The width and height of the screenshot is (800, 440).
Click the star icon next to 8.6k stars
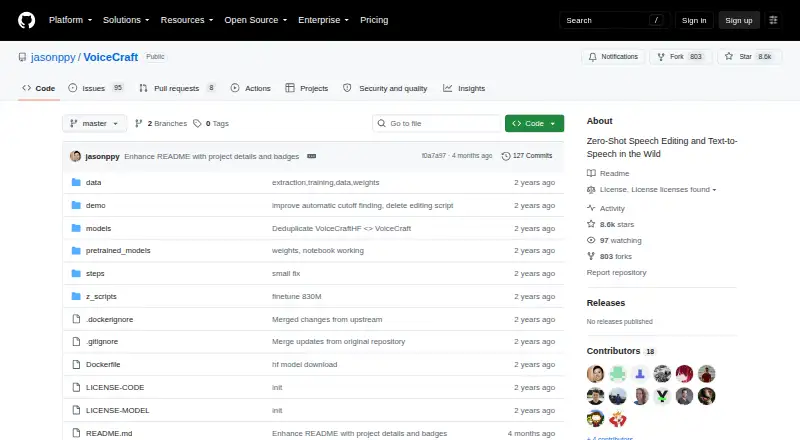coord(591,224)
